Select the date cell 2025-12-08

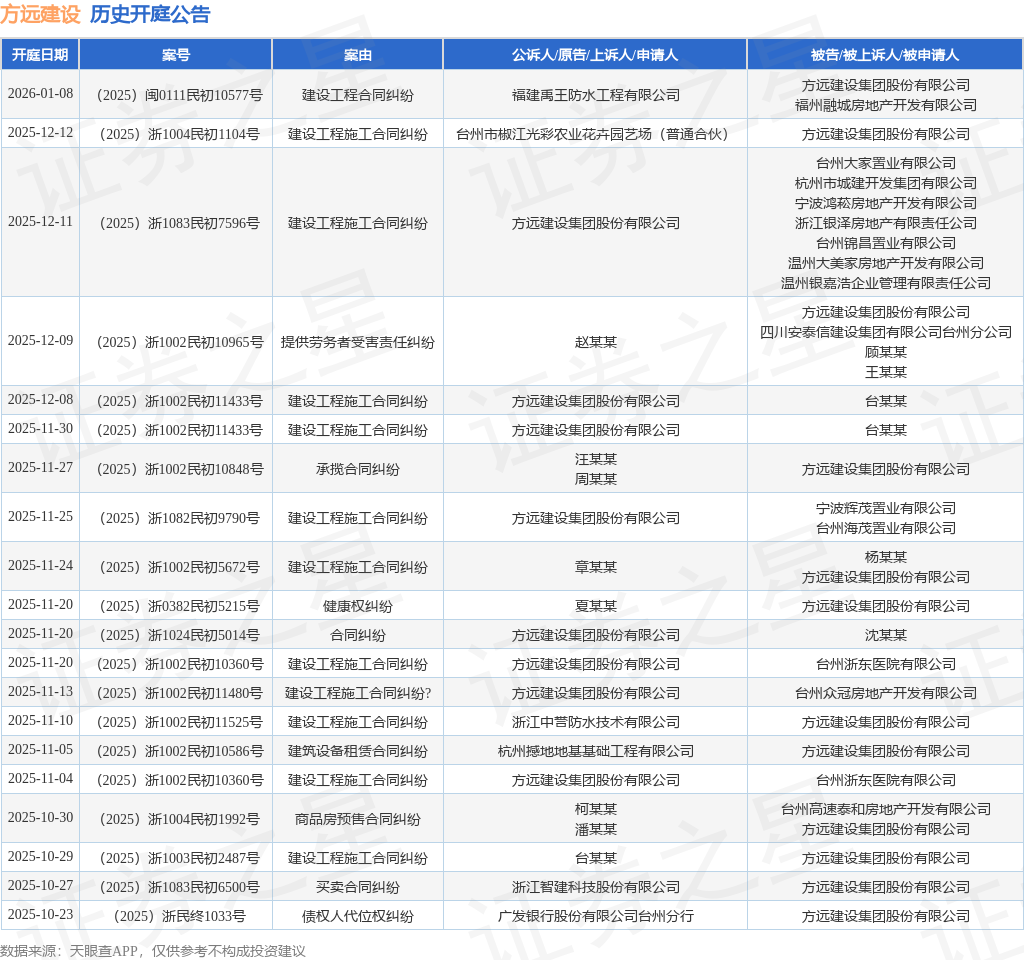coord(40,399)
